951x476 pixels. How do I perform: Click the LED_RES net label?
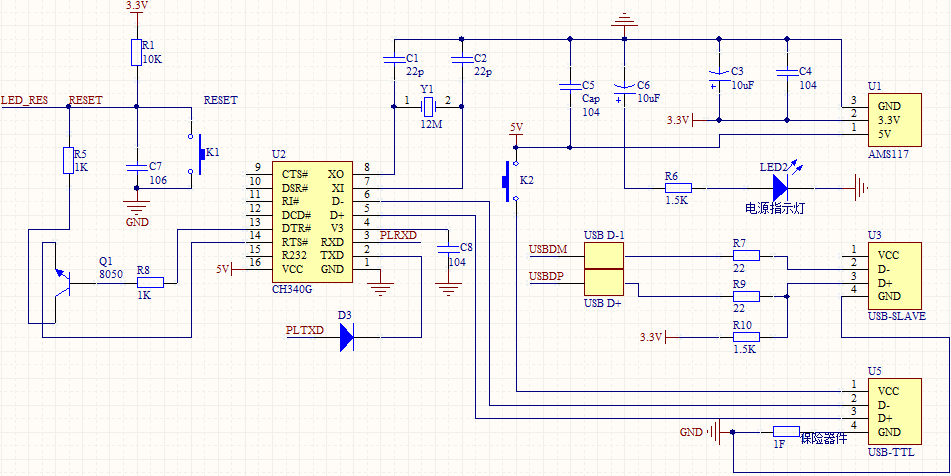(25, 101)
